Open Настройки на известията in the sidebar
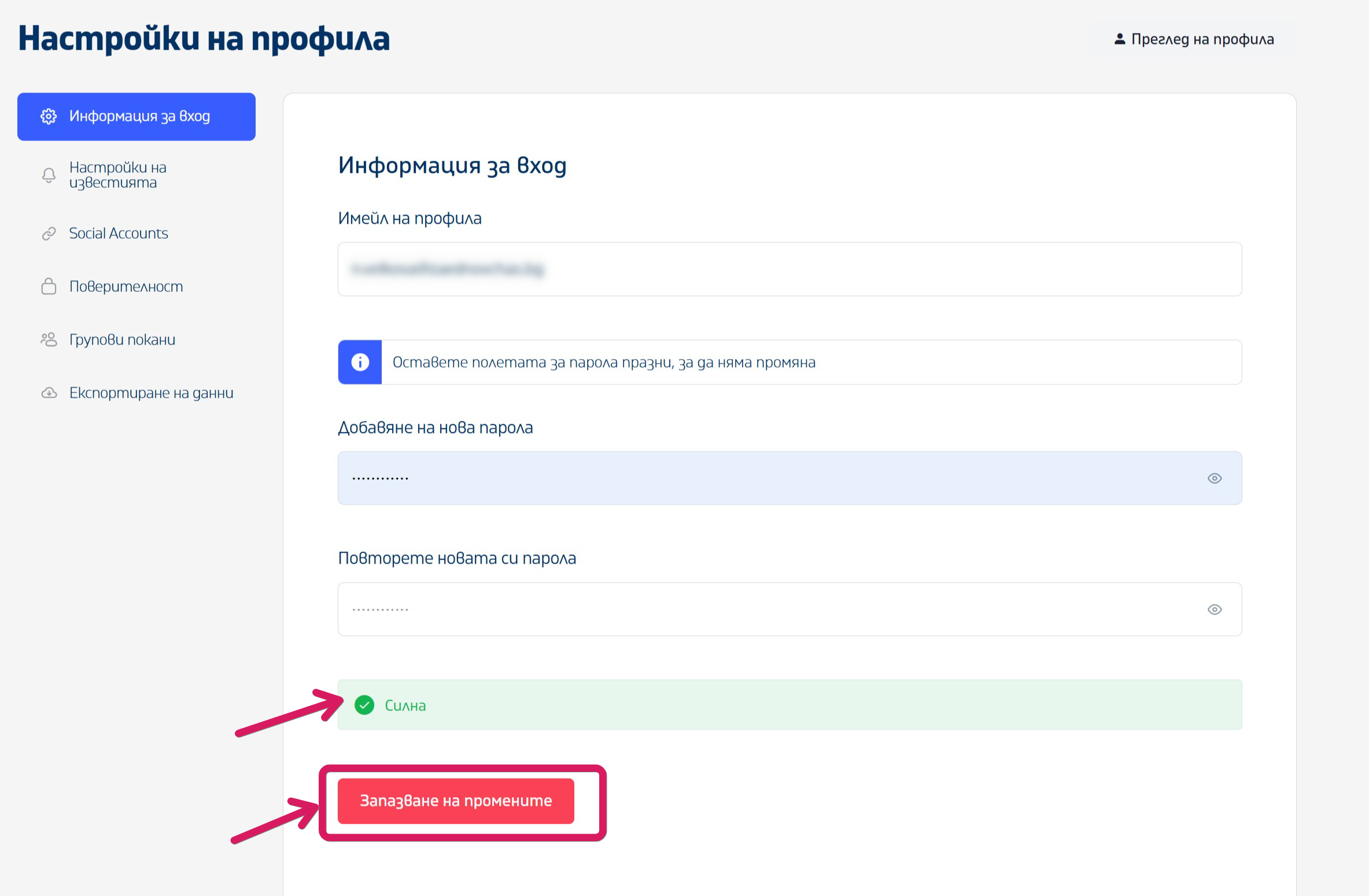The width and height of the screenshot is (1369, 896). point(118,175)
